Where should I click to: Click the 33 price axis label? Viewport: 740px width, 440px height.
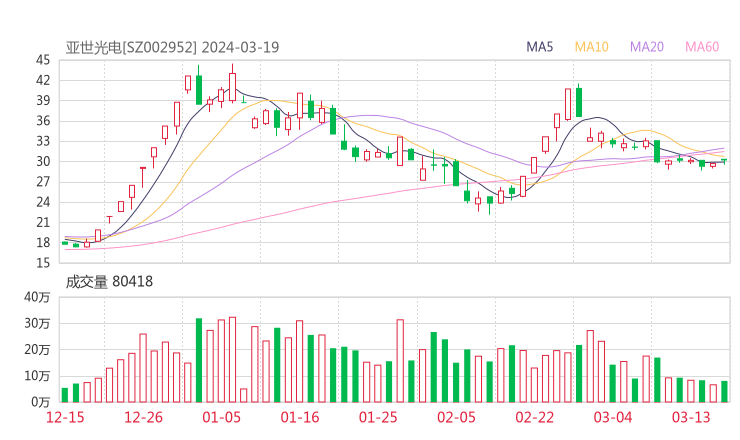pos(43,141)
